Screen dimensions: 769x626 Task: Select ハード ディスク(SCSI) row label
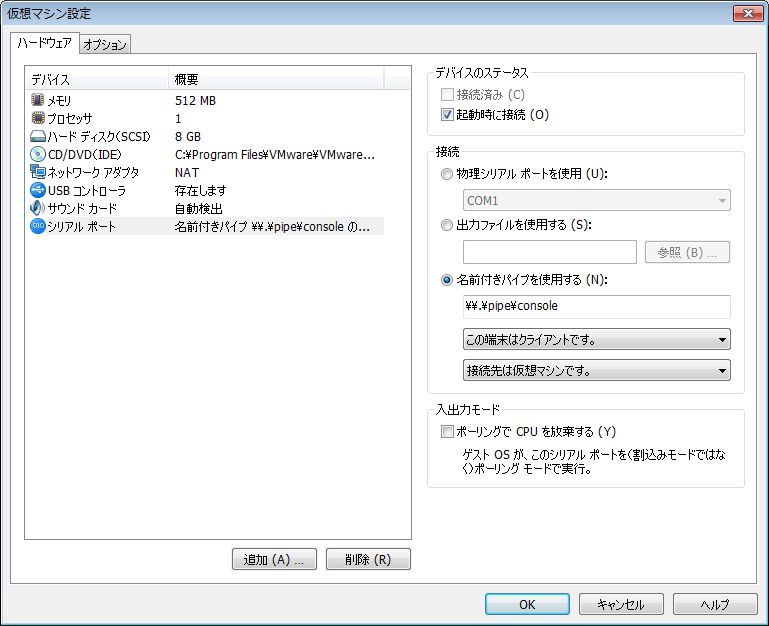[99, 136]
